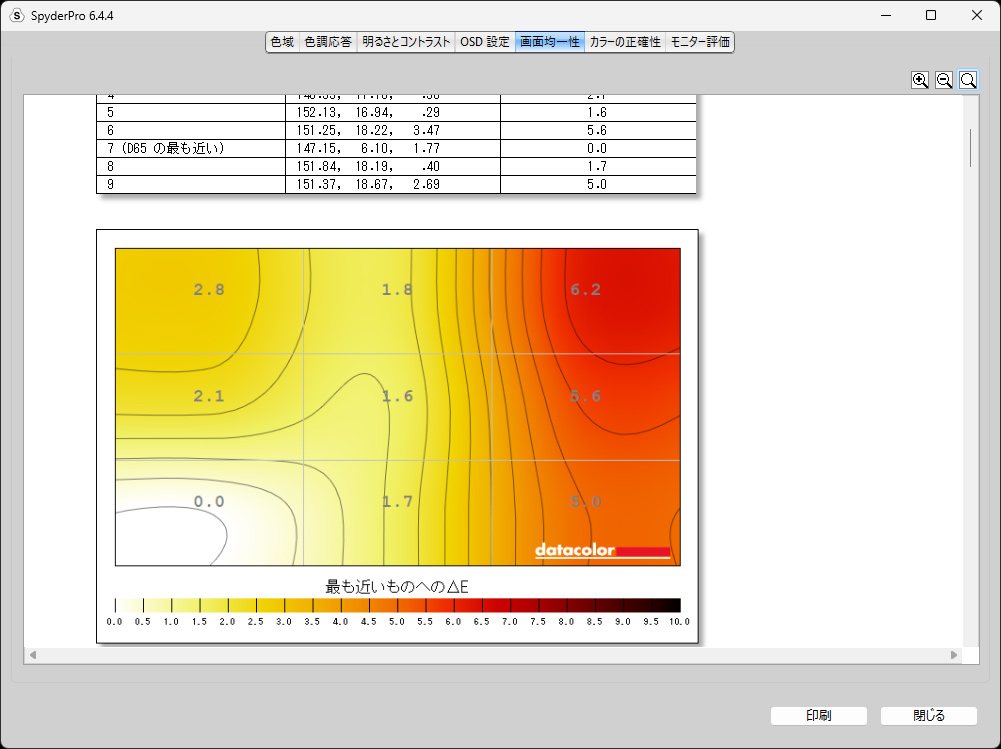The image size is (1001, 749).
Task: Click the vertical scrollbar thumb
Action: click(x=970, y=148)
